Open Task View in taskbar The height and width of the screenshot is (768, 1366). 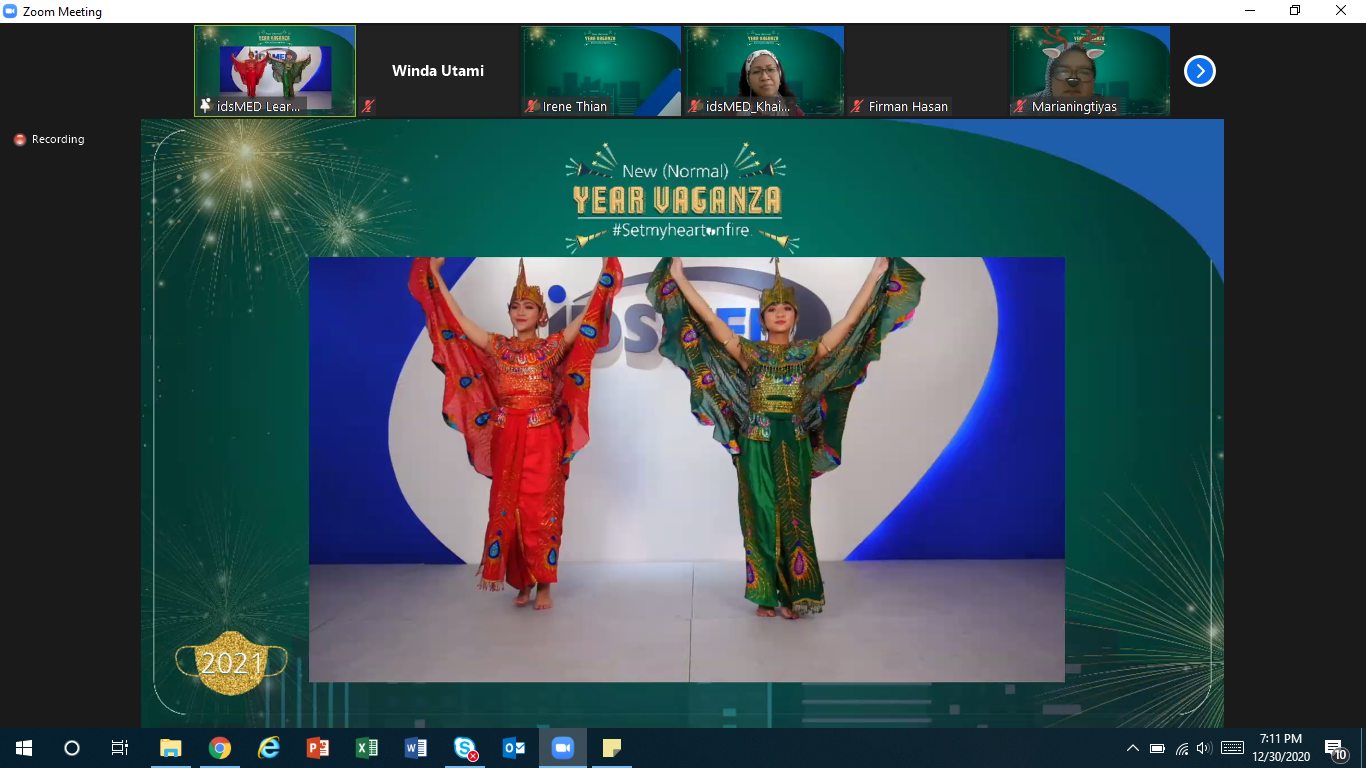click(120, 748)
